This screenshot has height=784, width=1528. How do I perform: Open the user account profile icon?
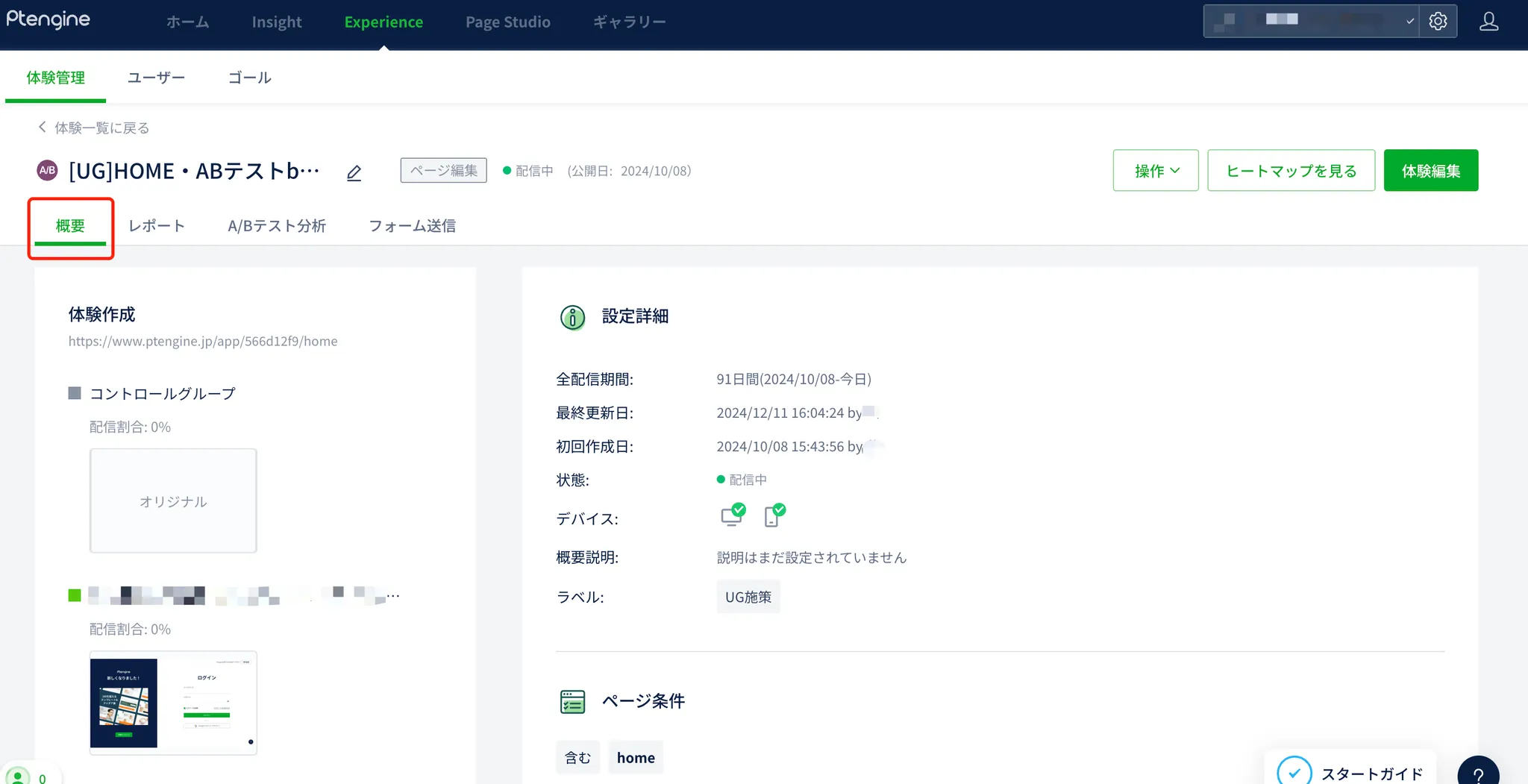point(1488,22)
